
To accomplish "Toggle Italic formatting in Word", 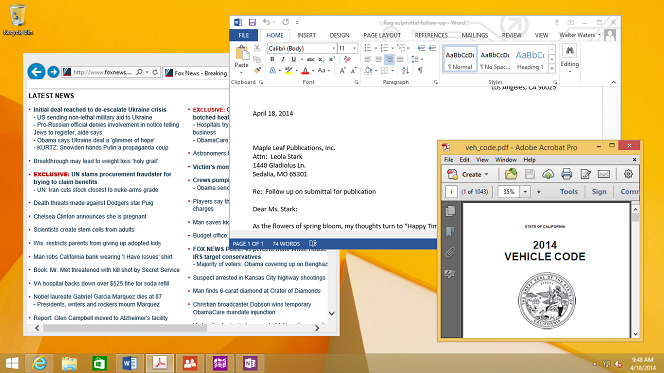I will (x=283, y=59).
